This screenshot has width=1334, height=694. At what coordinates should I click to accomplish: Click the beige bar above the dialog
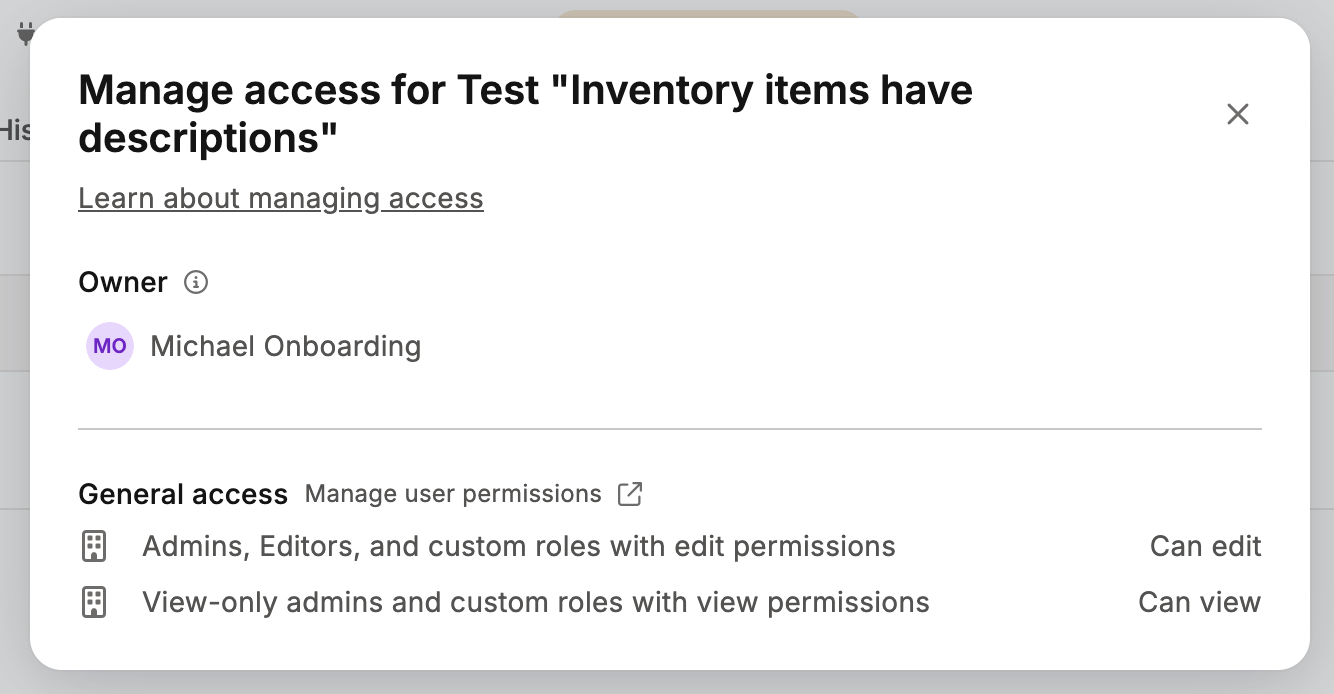(707, 14)
